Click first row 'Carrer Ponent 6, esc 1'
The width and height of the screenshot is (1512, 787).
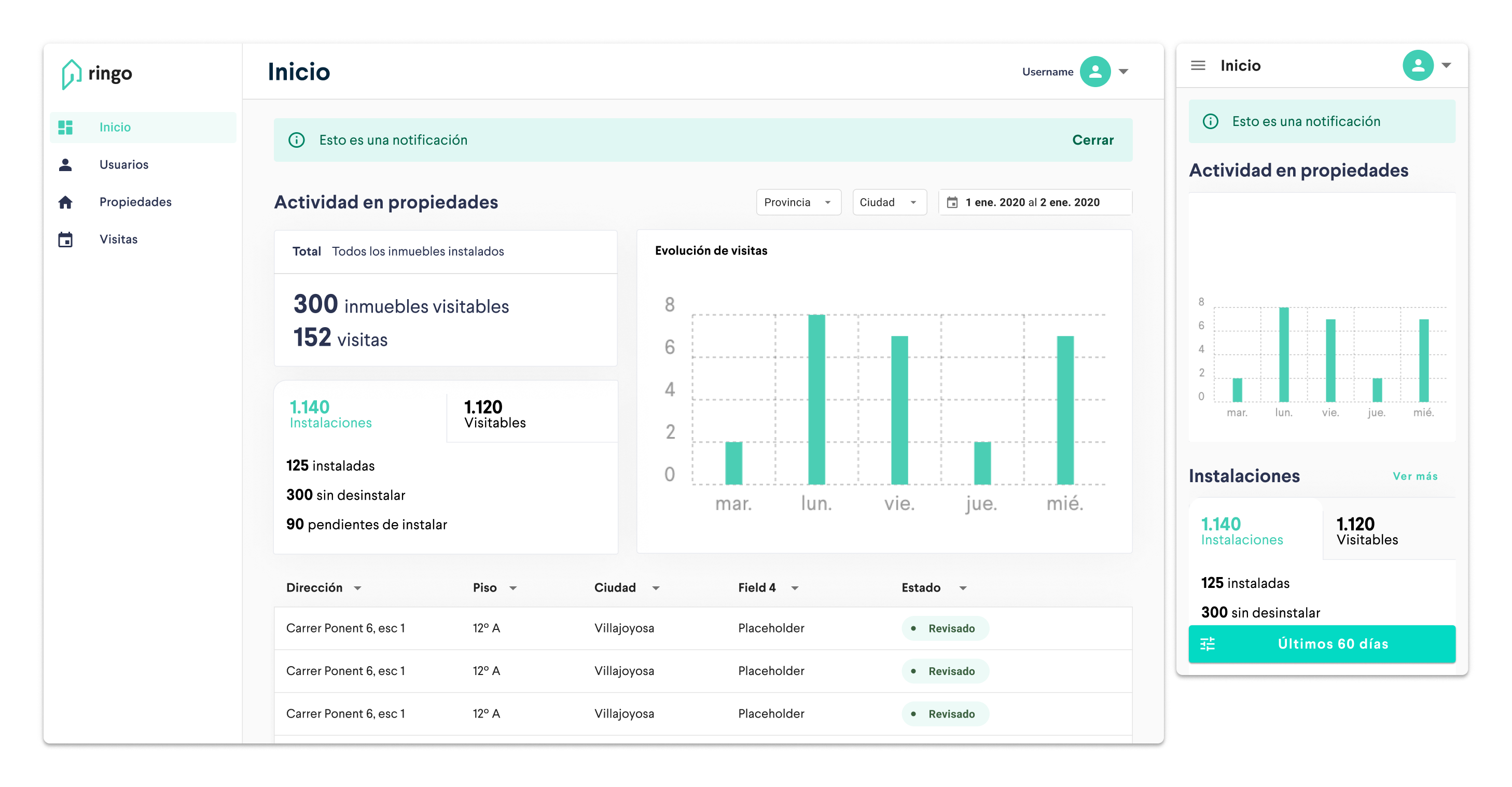coord(345,628)
